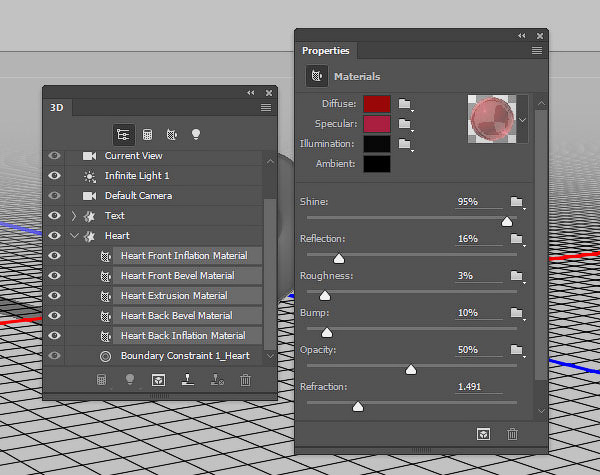
Task: Click Properties panel scroll up arrow
Action: coord(541,103)
